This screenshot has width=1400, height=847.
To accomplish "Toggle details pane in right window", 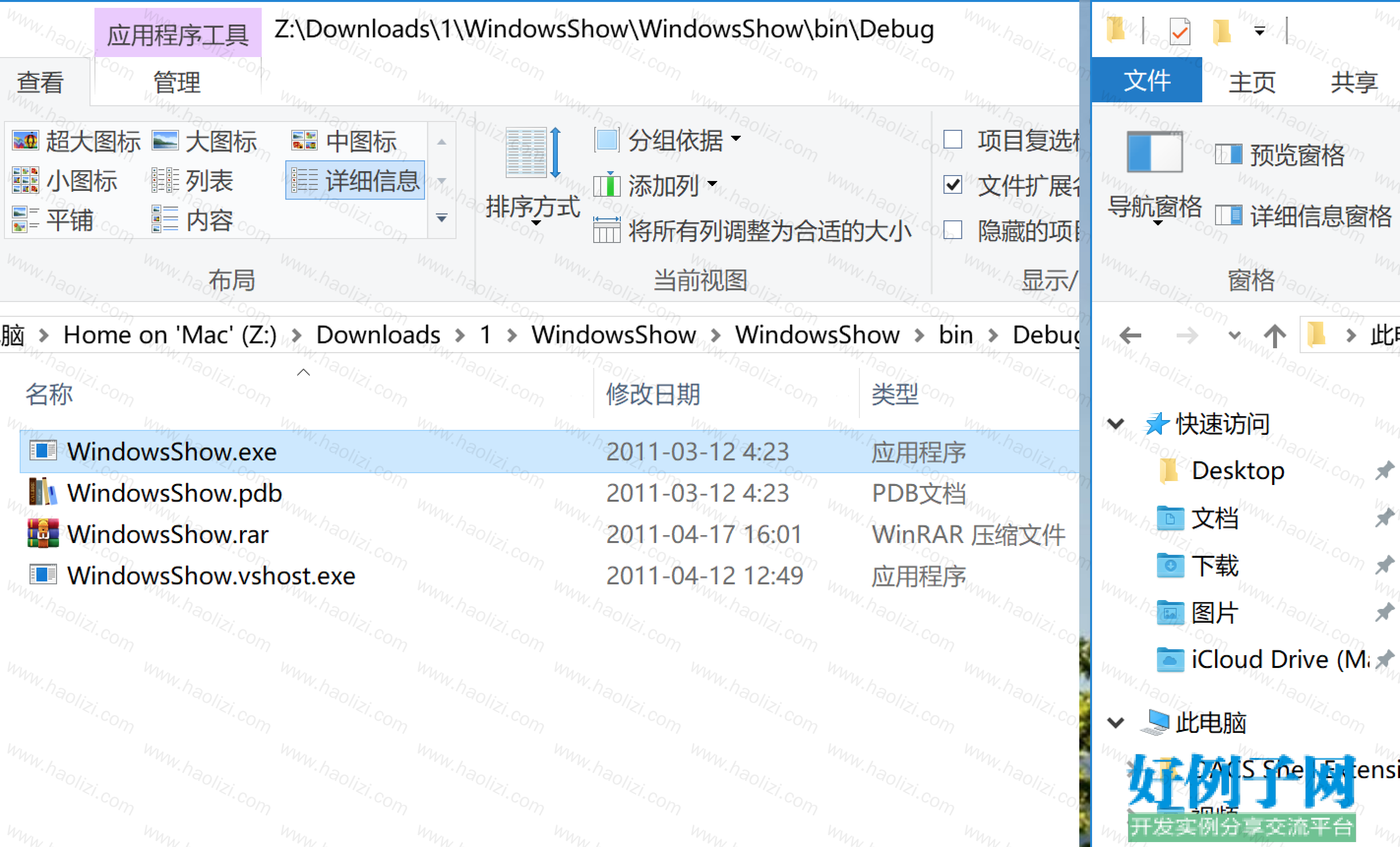I will tap(1304, 216).
